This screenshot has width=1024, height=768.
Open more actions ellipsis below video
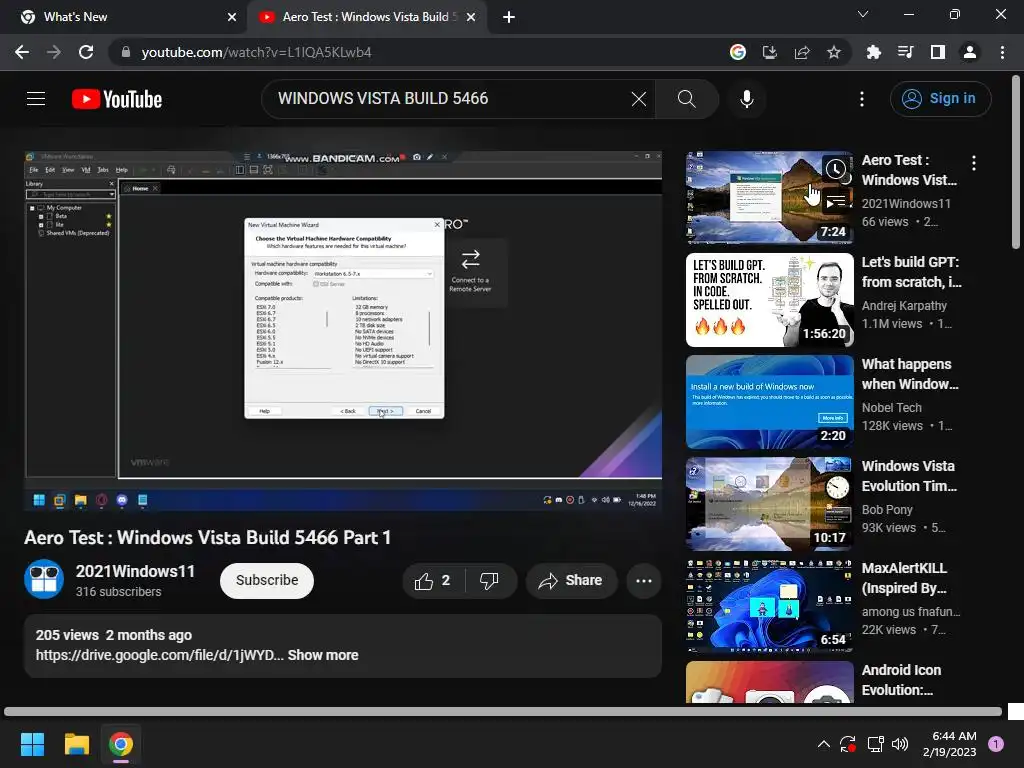(x=644, y=581)
